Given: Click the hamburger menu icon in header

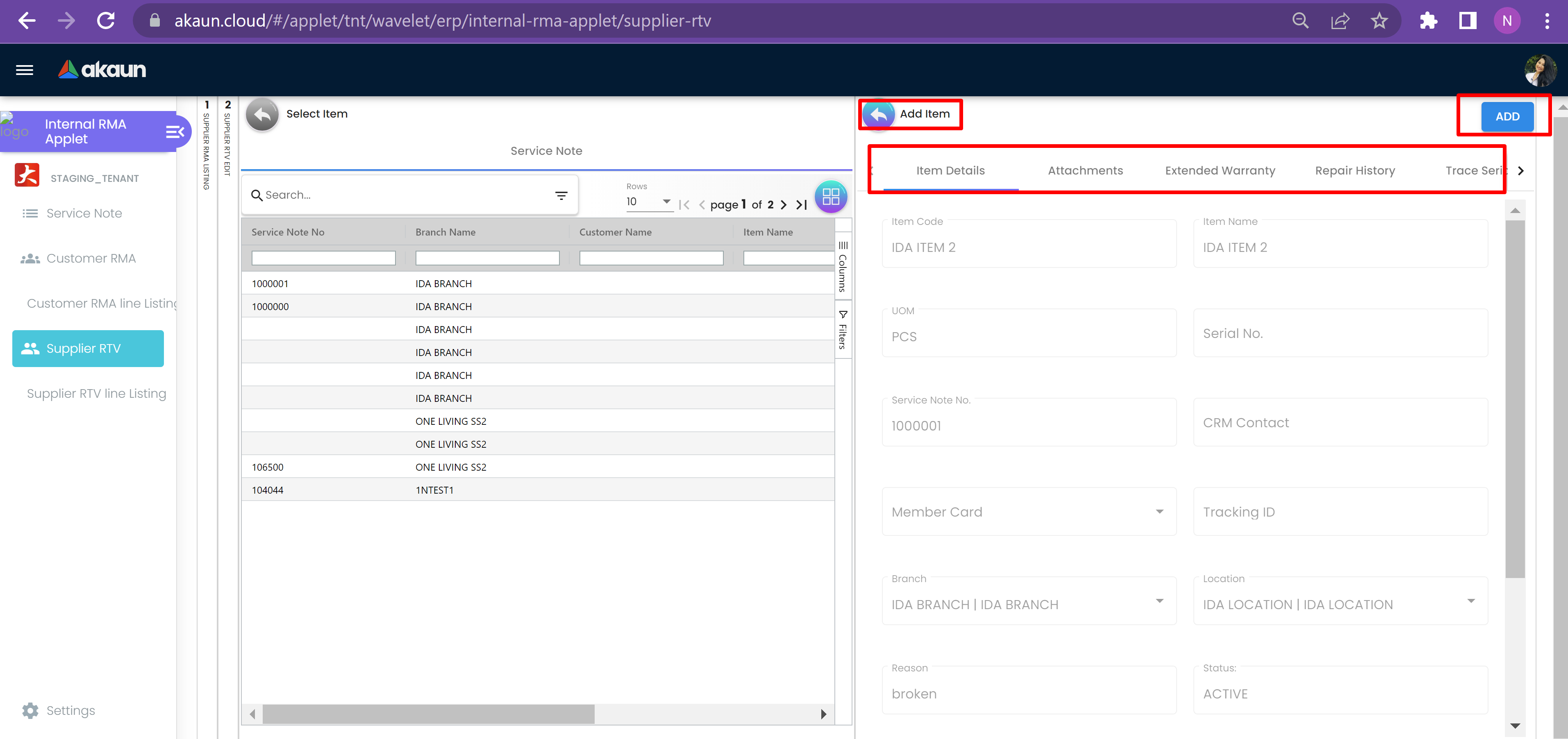Looking at the screenshot, I should pos(24,70).
